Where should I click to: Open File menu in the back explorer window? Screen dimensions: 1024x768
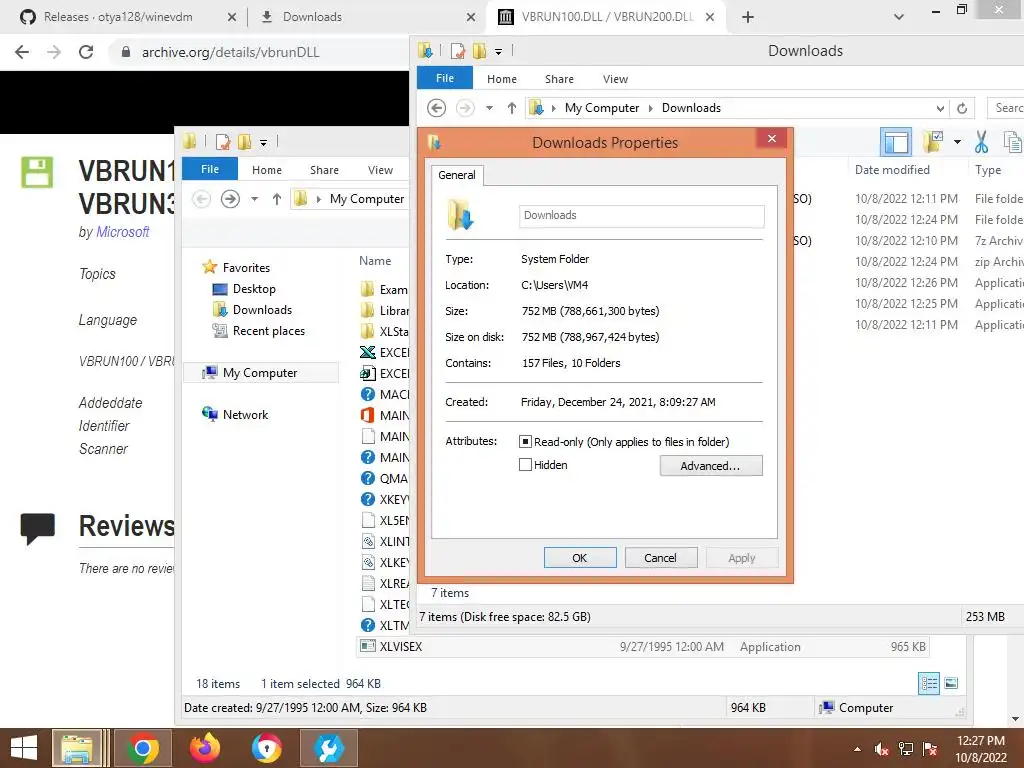pos(210,168)
